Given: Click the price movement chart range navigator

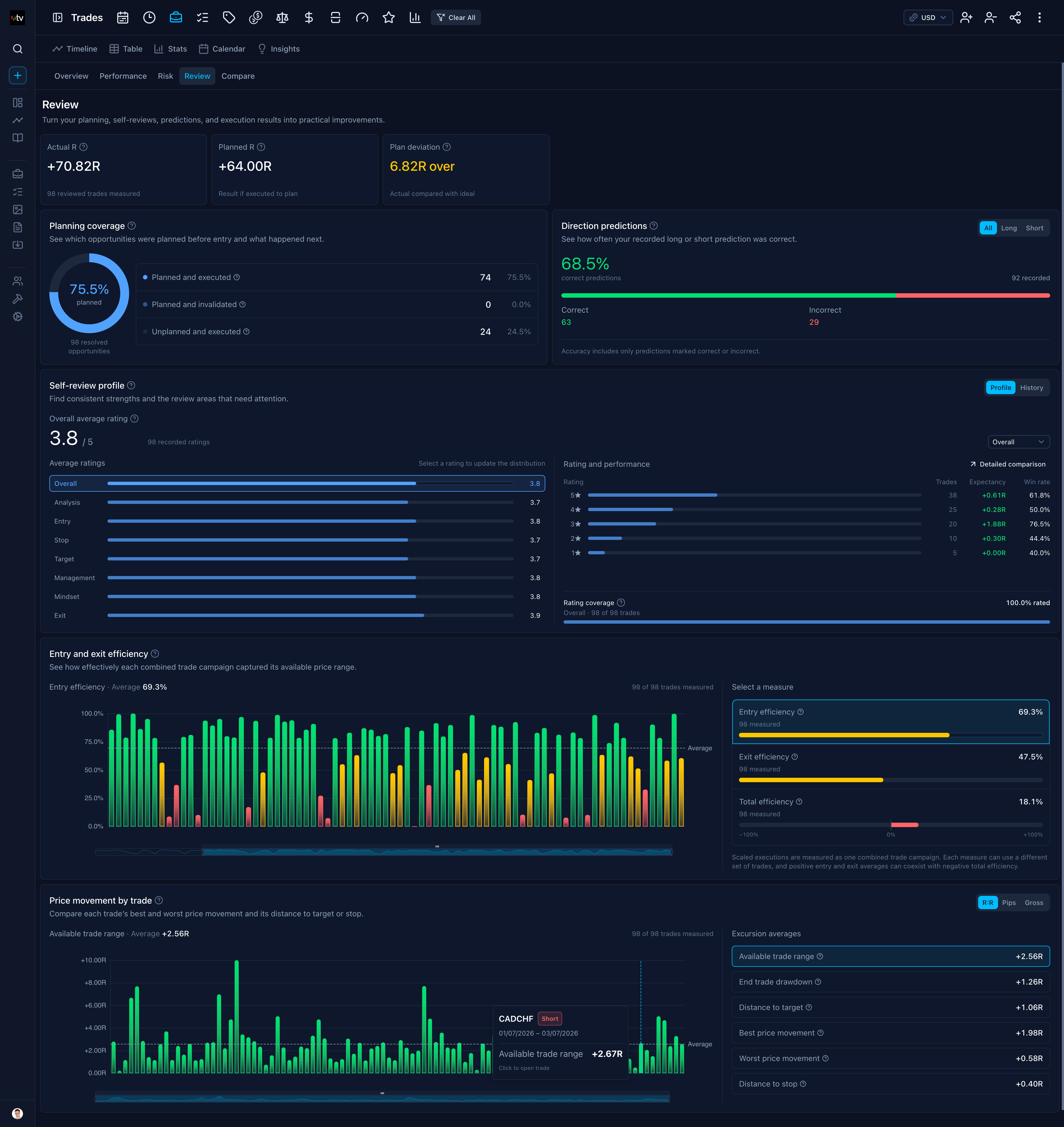Looking at the screenshot, I should (x=382, y=1098).
